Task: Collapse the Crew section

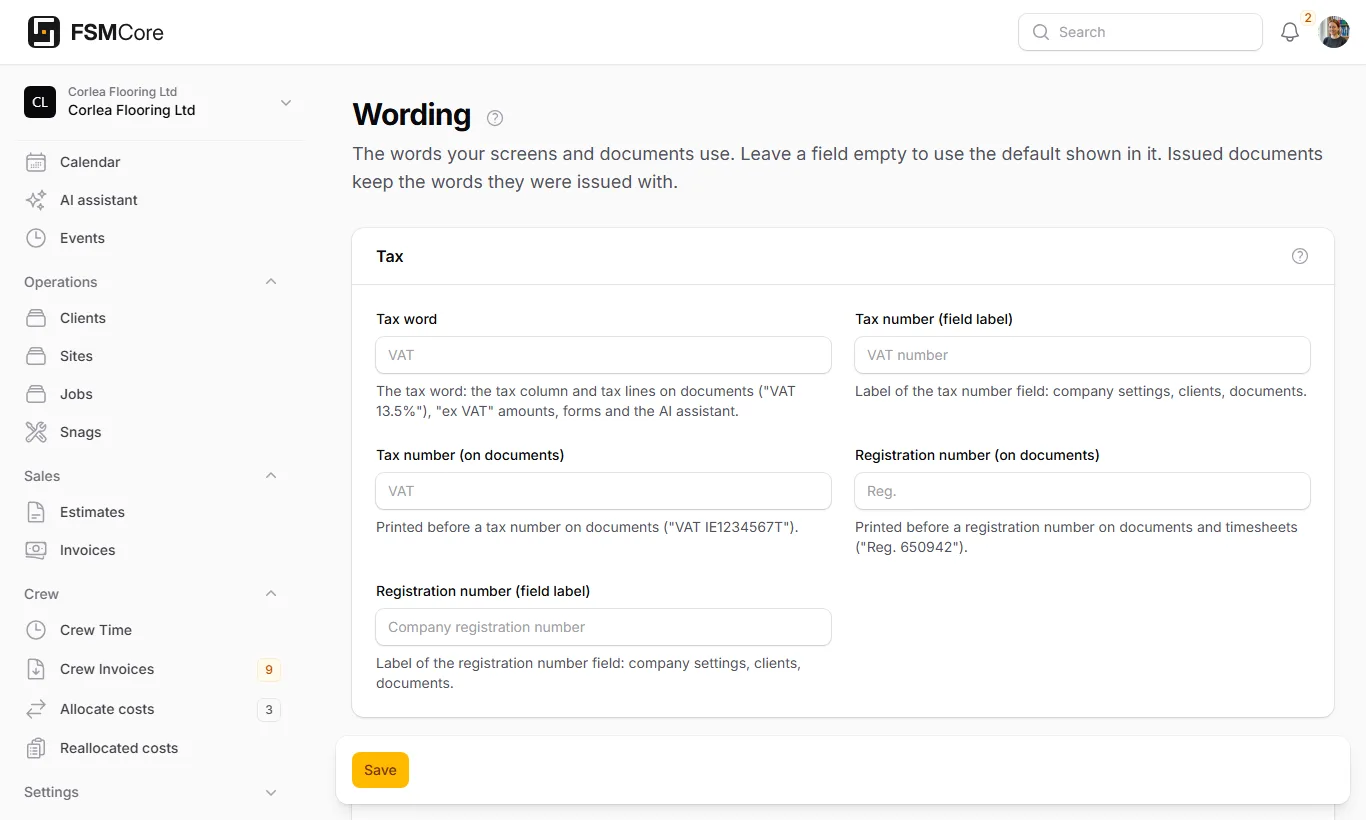Action: [x=271, y=594]
